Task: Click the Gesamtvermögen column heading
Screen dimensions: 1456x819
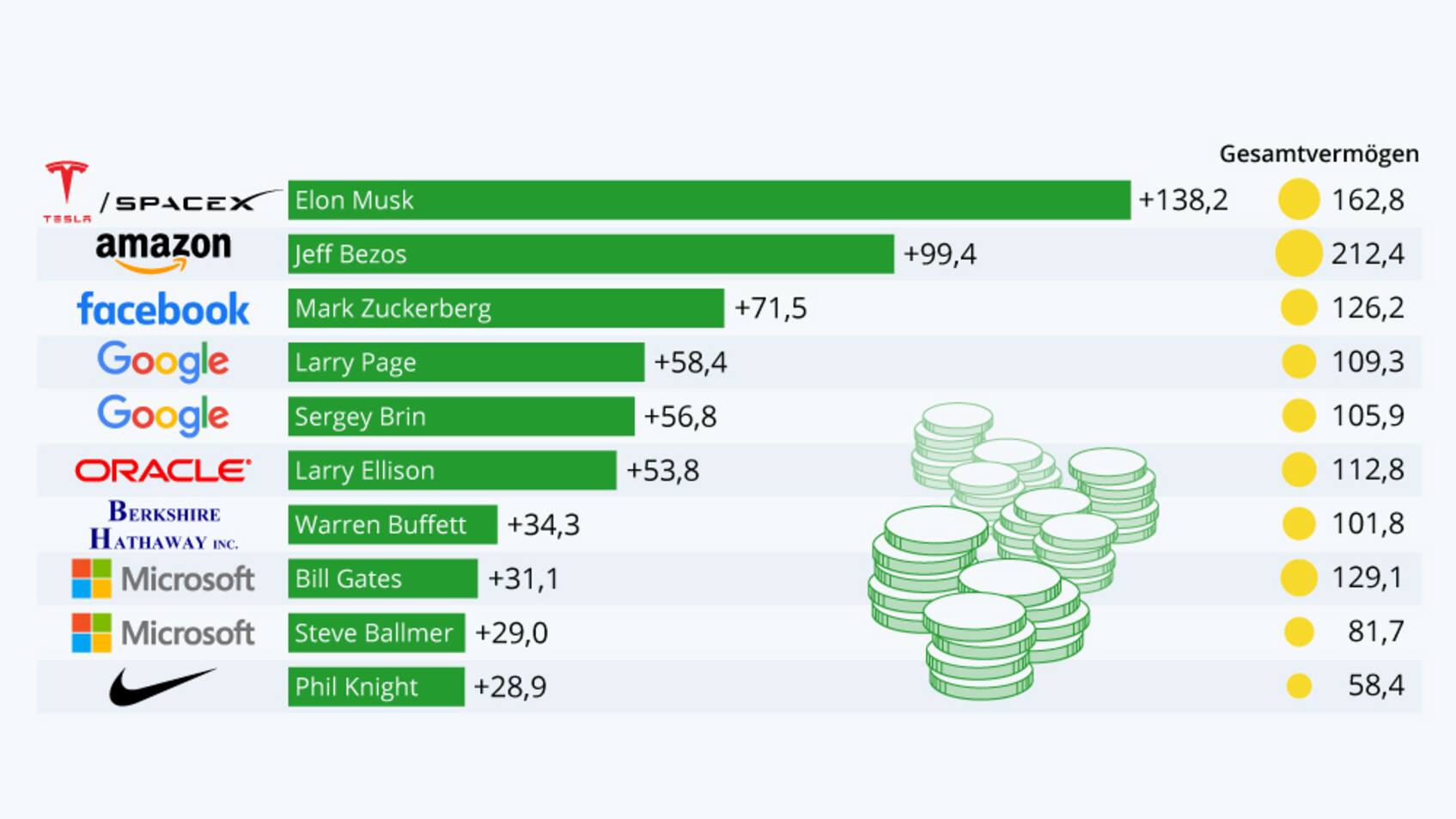Action: pos(1319,154)
